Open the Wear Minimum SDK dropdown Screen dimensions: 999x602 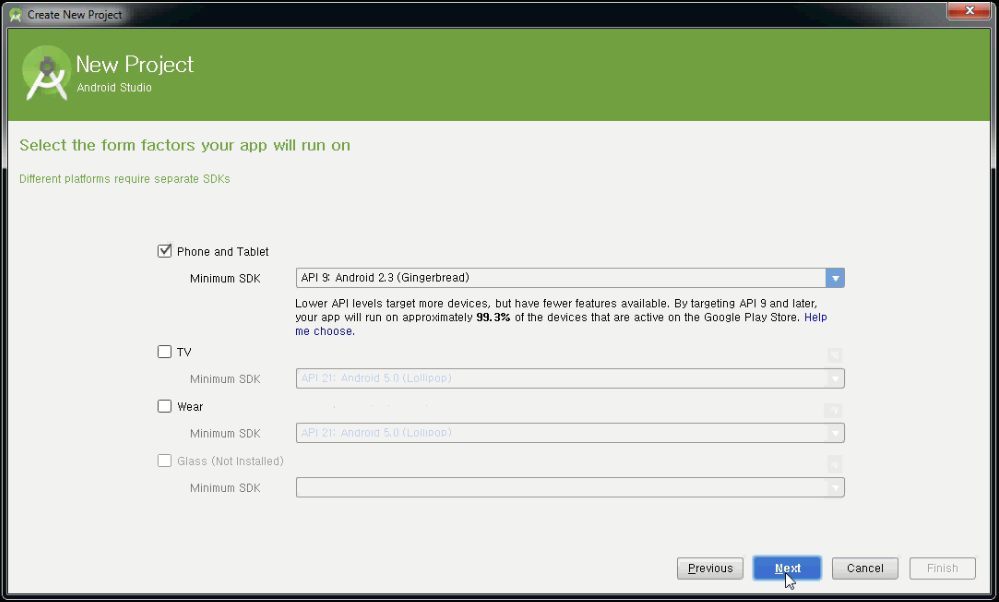[836, 432]
